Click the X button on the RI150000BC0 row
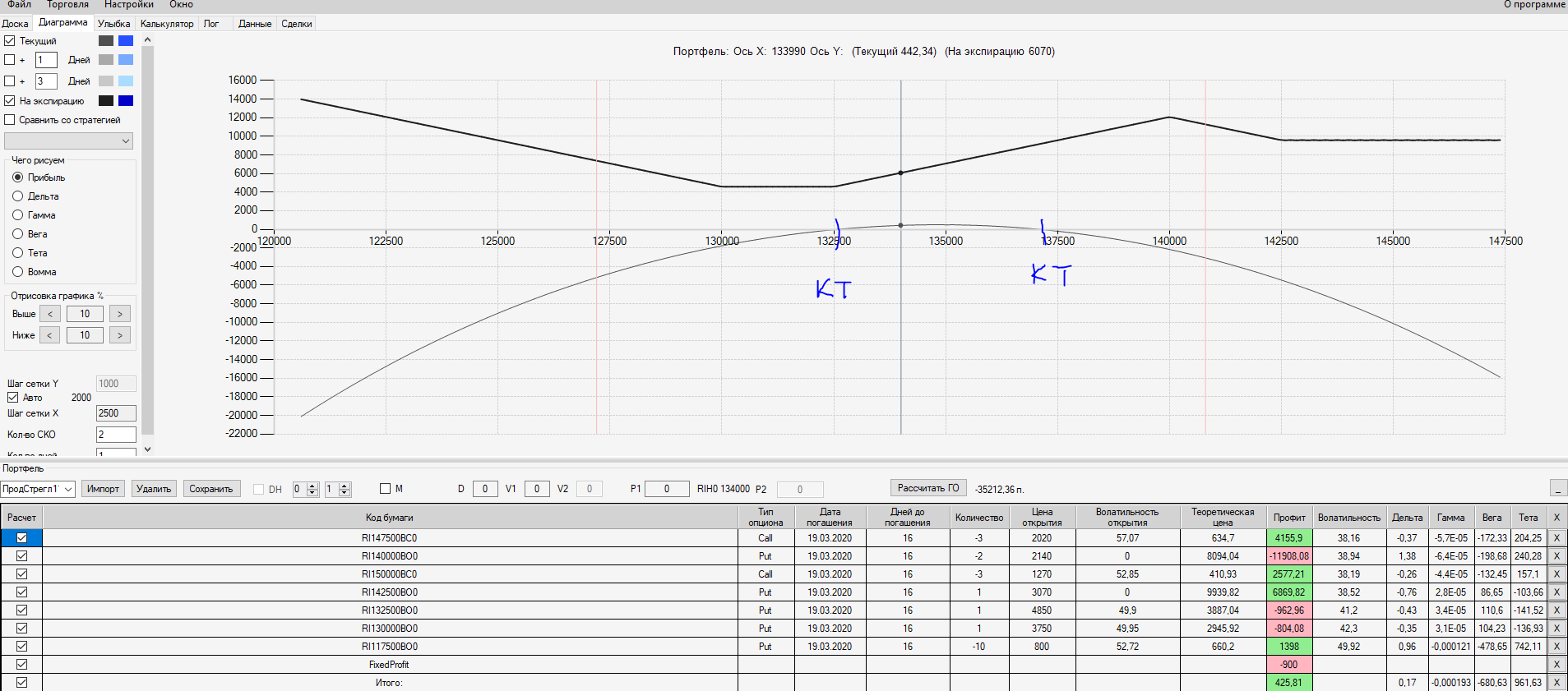The image size is (1568, 691). tap(1556, 574)
